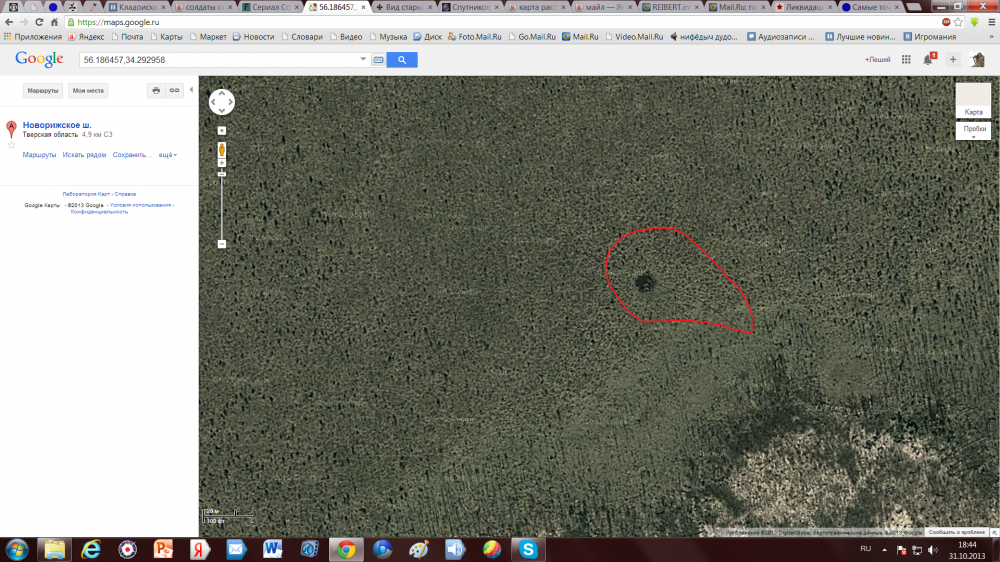Click Сообщить о проблеме on the map
This screenshot has height=562, width=1000.
tap(957, 532)
